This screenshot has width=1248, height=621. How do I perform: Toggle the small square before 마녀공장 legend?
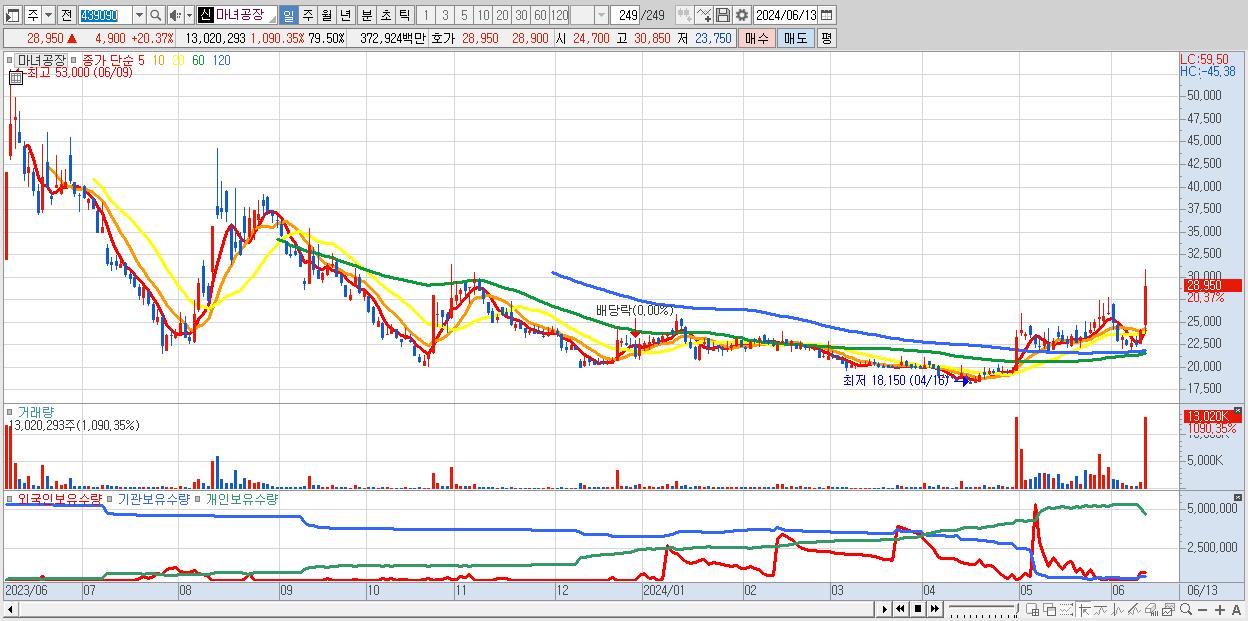9,60
